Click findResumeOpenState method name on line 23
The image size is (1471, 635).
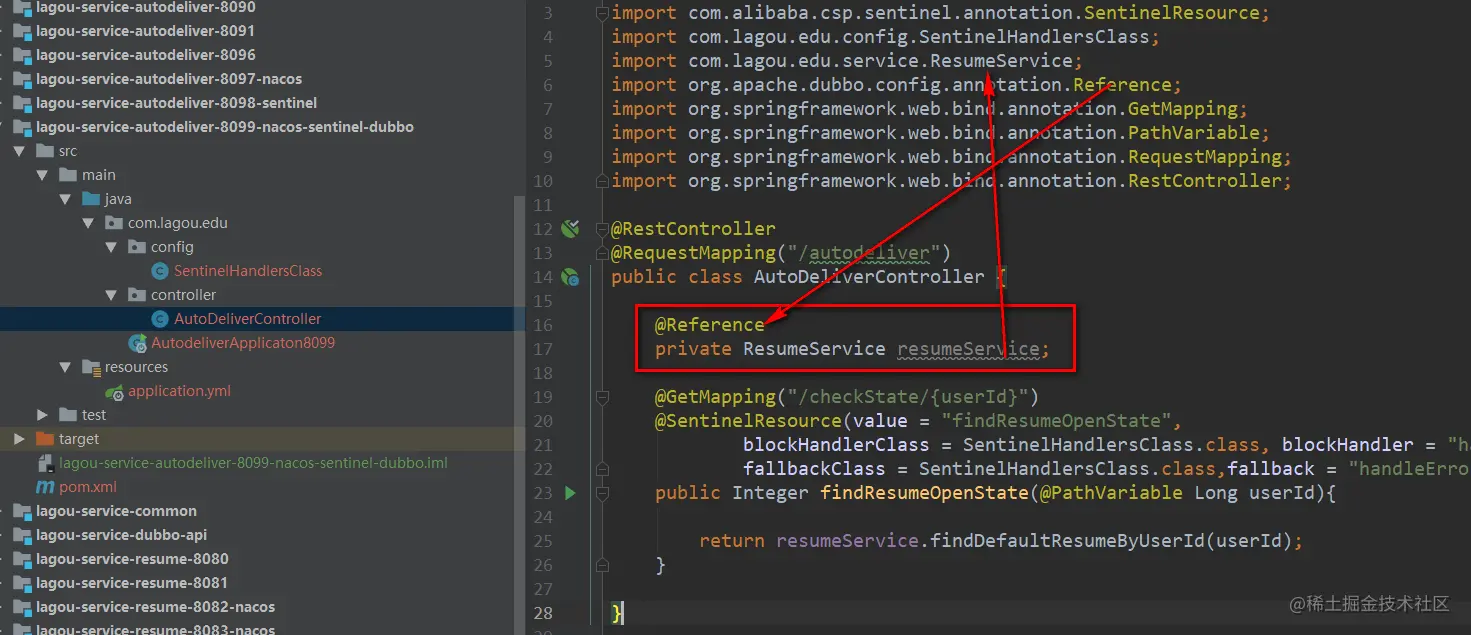click(x=924, y=493)
